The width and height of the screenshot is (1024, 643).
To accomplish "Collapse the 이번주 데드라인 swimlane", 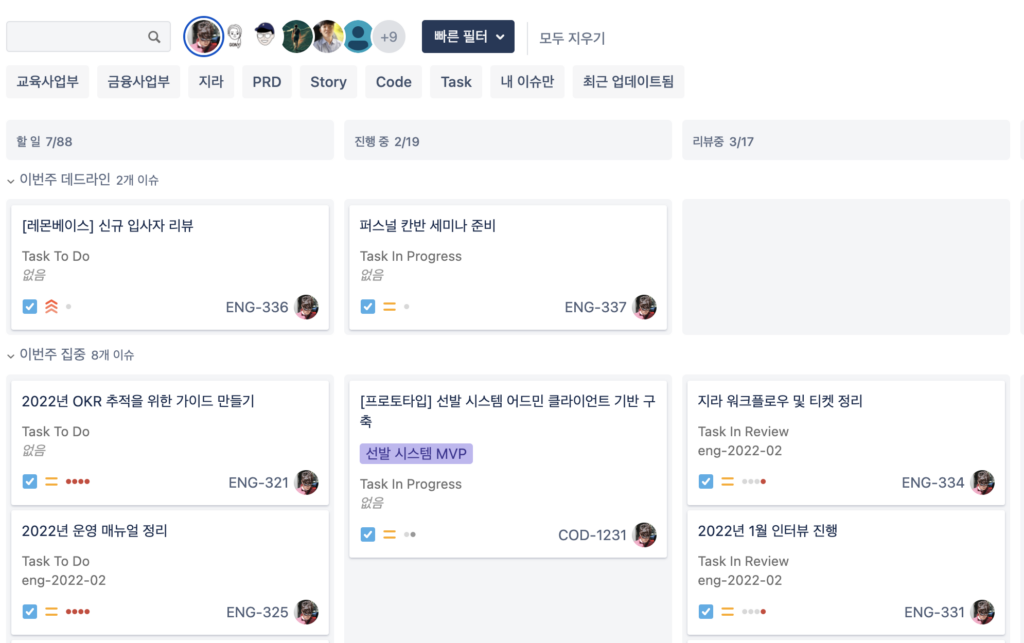I will pyautogui.click(x=11, y=180).
